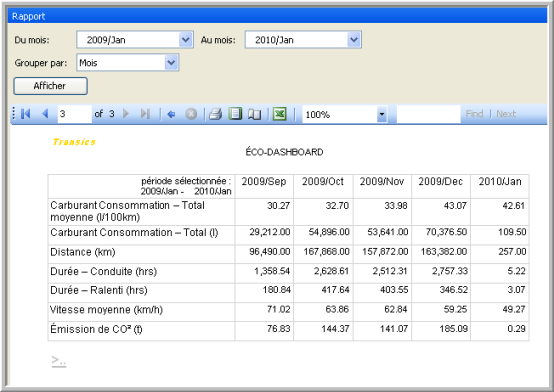
Task: Click the grey stop rendering icon
Action: [x=191, y=114]
